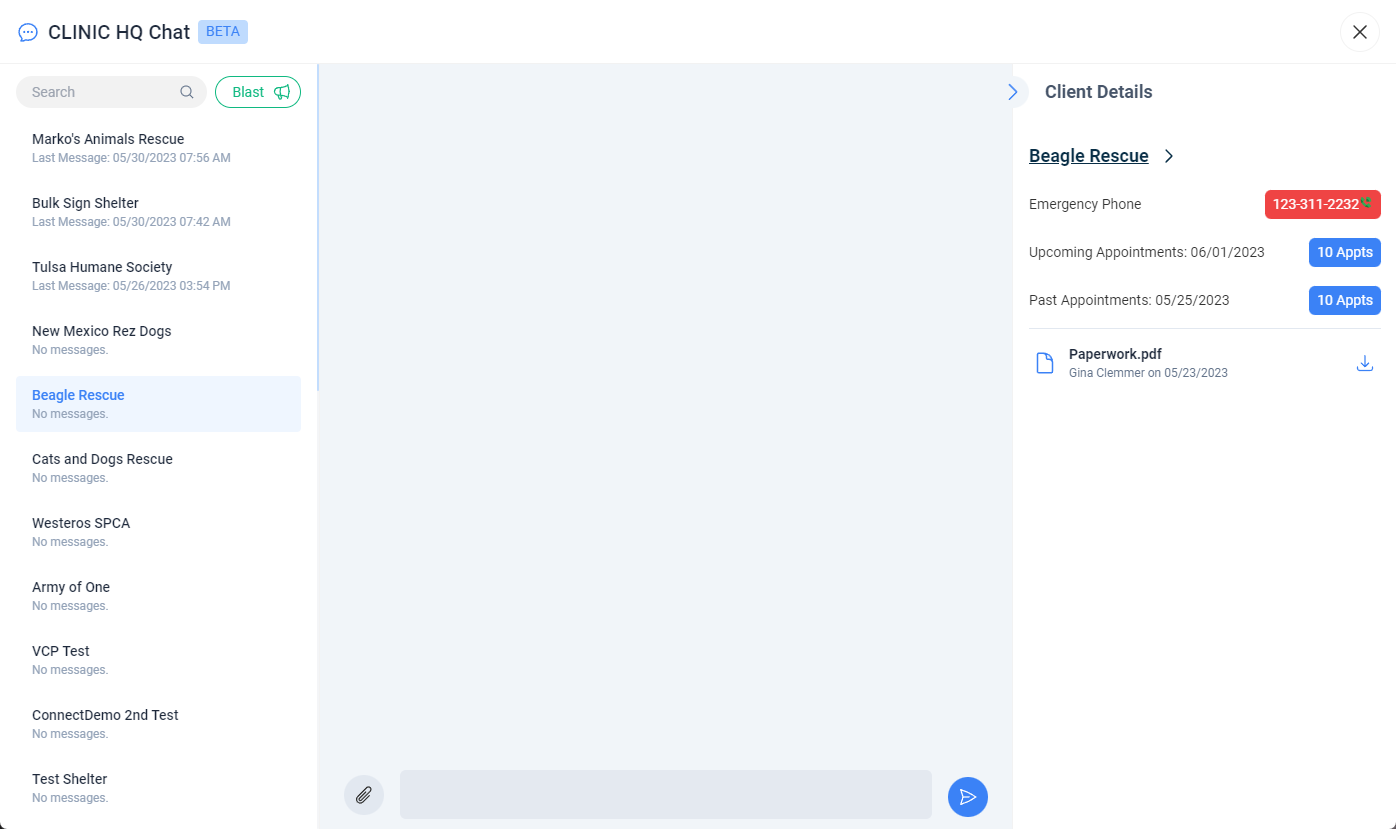Download the Paperwork.pdf file
The height and width of the screenshot is (829, 1396).
1364,364
